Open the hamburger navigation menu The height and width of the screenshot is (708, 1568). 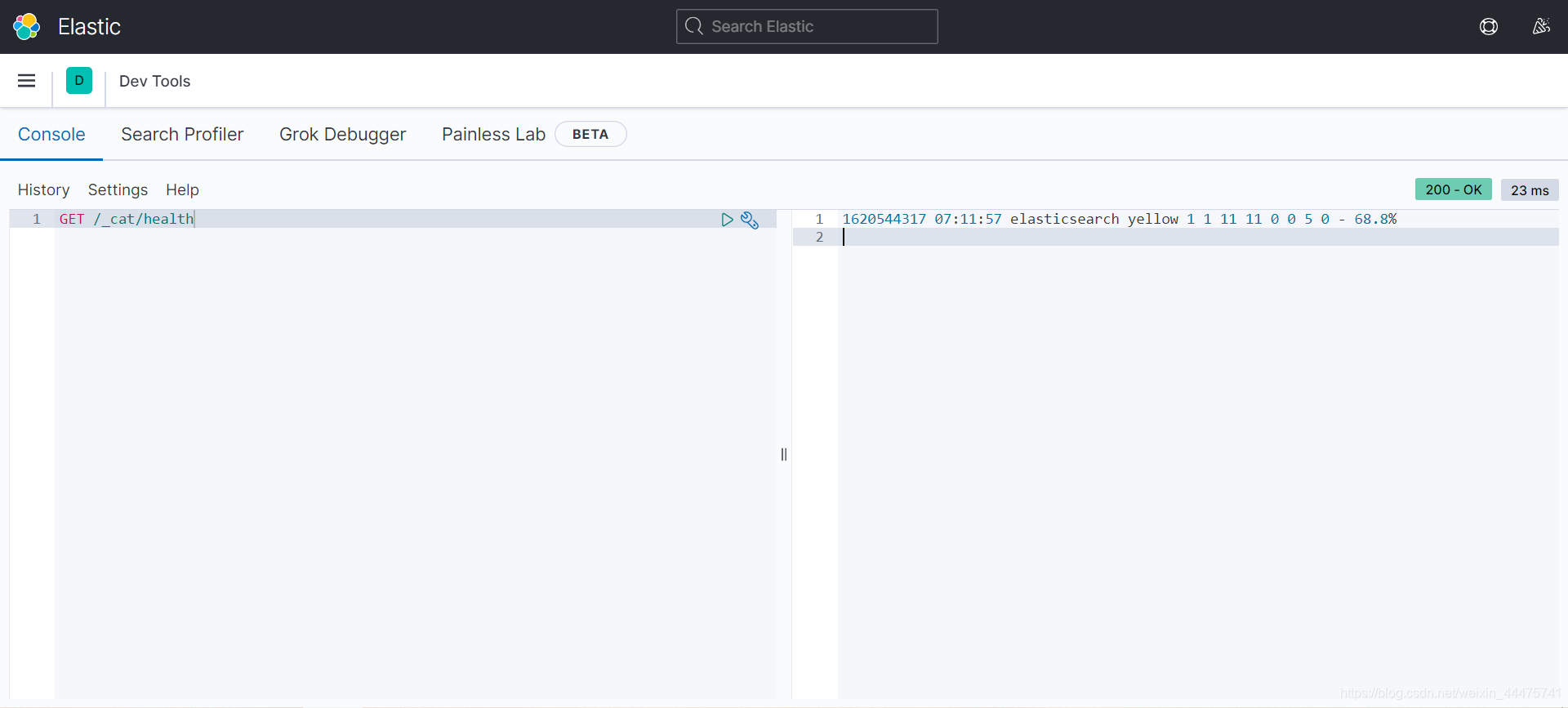[x=26, y=80]
